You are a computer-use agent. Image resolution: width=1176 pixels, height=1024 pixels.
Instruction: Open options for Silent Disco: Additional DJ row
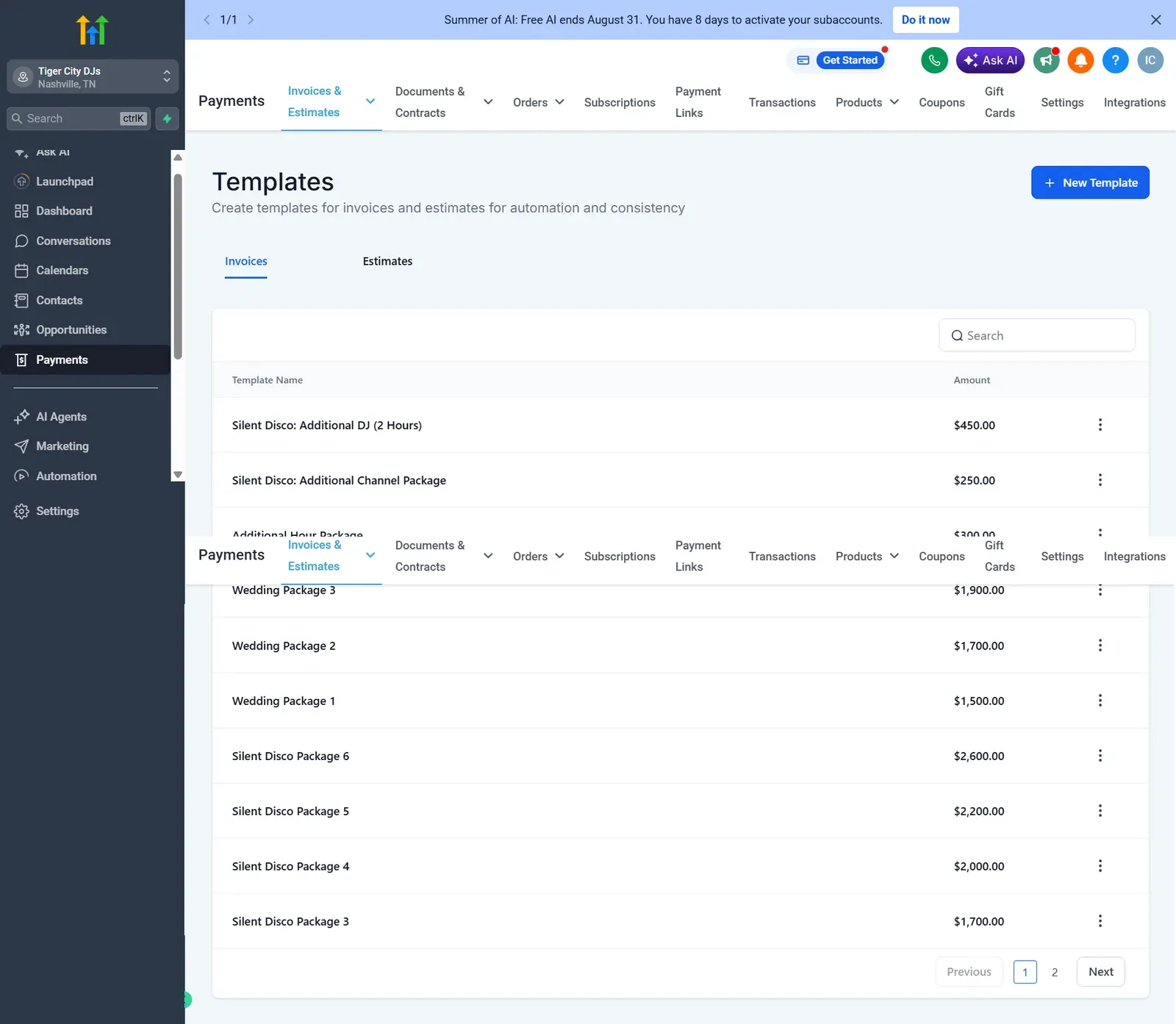tap(1100, 425)
